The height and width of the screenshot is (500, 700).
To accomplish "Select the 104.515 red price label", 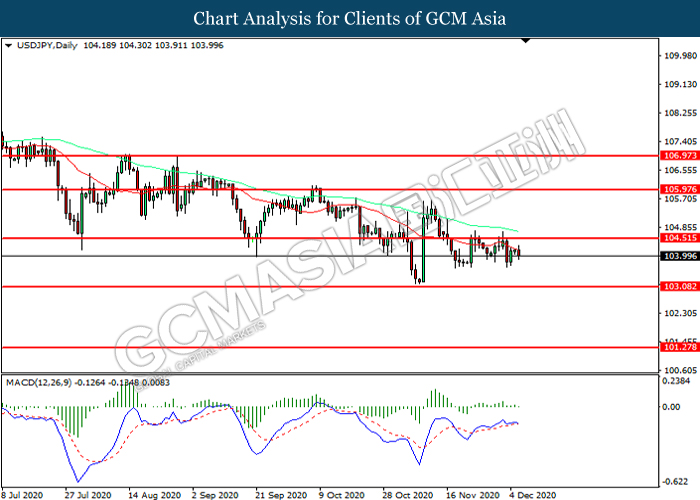I will click(680, 238).
